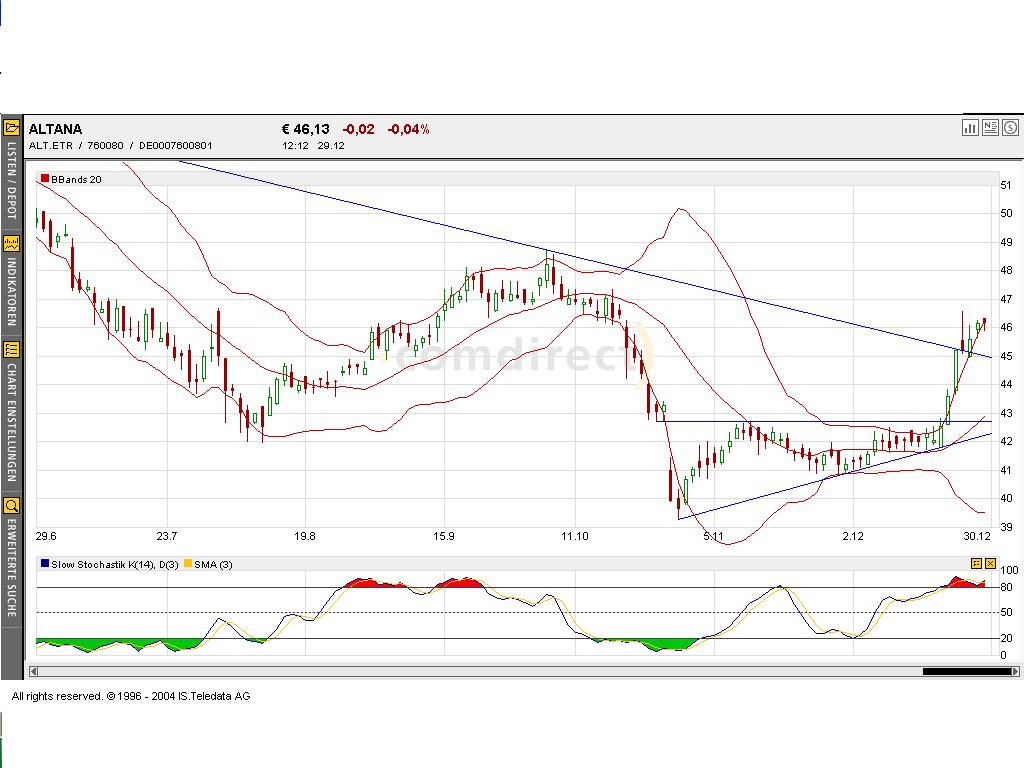Image resolution: width=1024 pixels, height=768 pixels.
Task: Open the Listen / Depot folder icon
Action: click(x=11, y=127)
